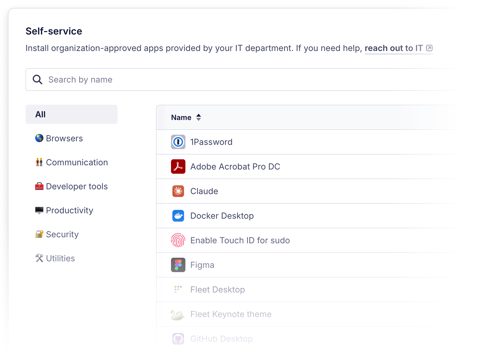Show the Productivity category

(x=69, y=210)
